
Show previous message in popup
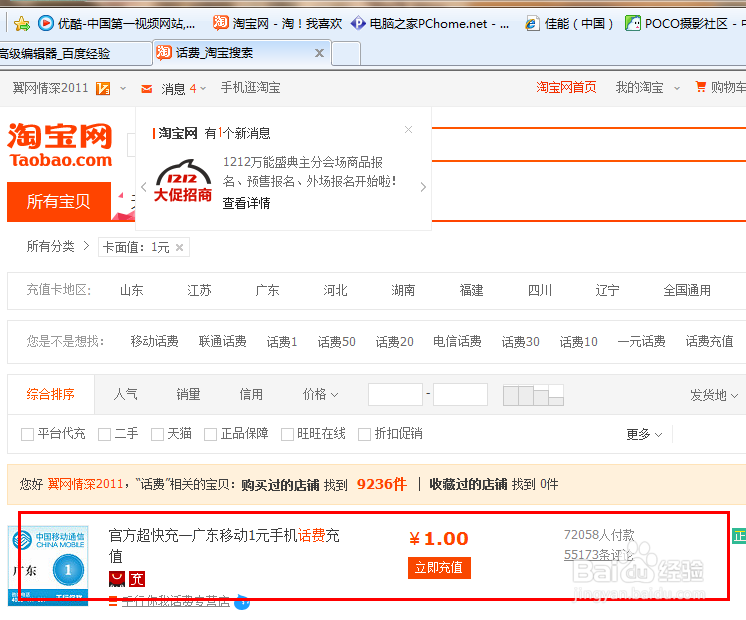pyautogui.click(x=144, y=187)
